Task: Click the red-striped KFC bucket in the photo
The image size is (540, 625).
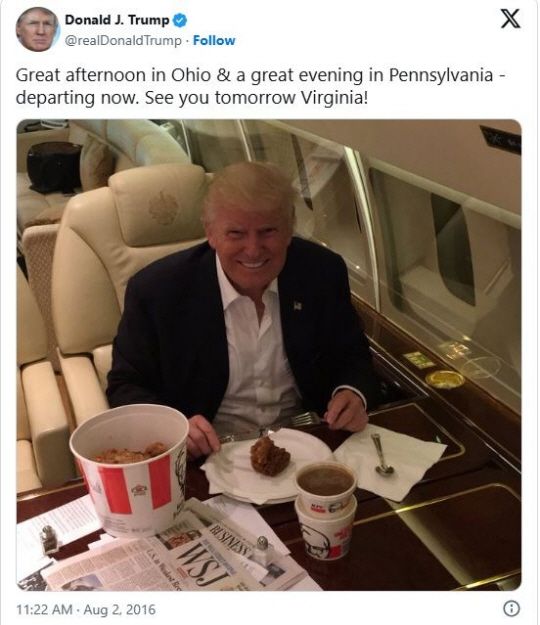Action: 128,470
